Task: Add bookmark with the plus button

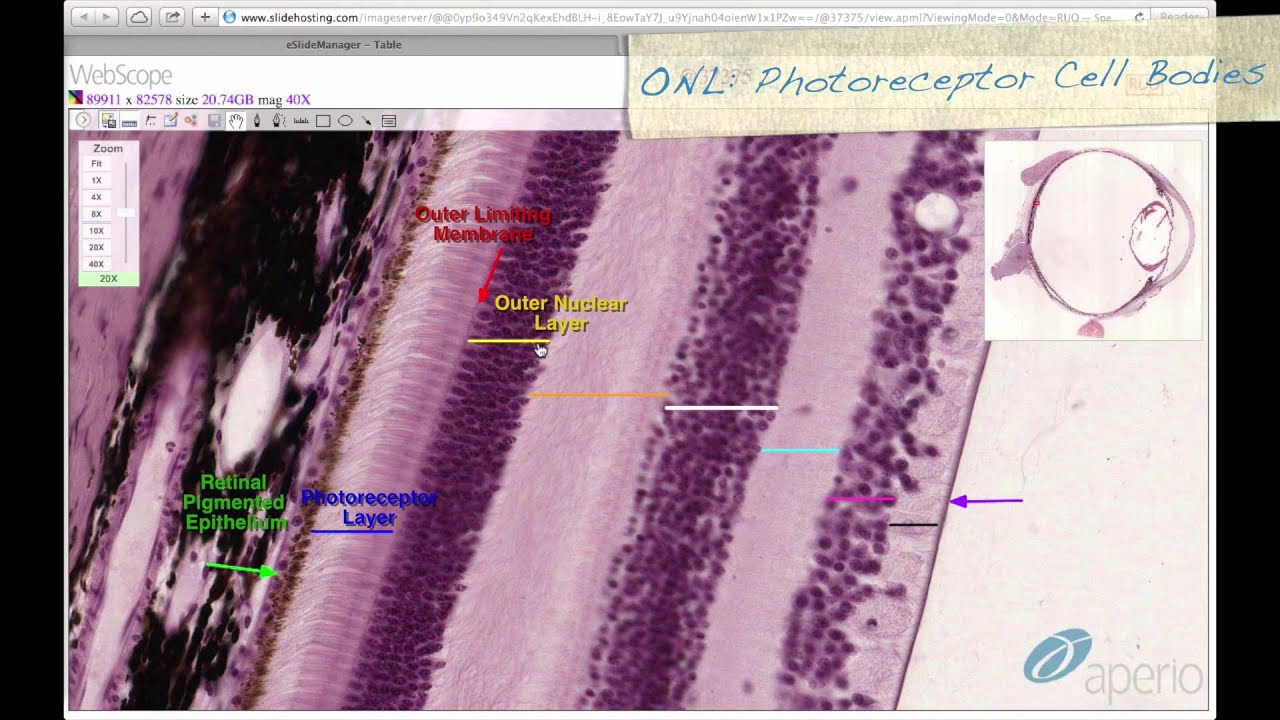Action: pyautogui.click(x=205, y=17)
